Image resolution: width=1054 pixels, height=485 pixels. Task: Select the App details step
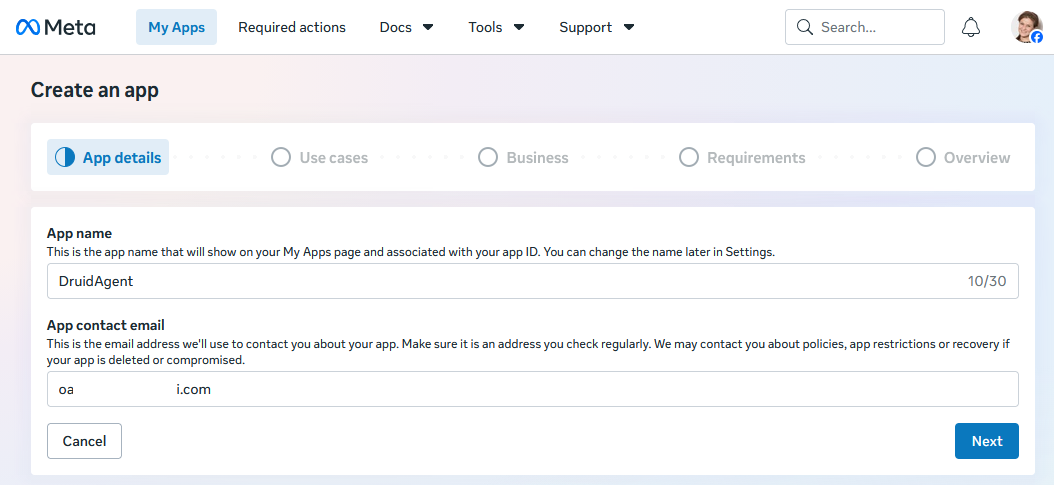pos(108,157)
